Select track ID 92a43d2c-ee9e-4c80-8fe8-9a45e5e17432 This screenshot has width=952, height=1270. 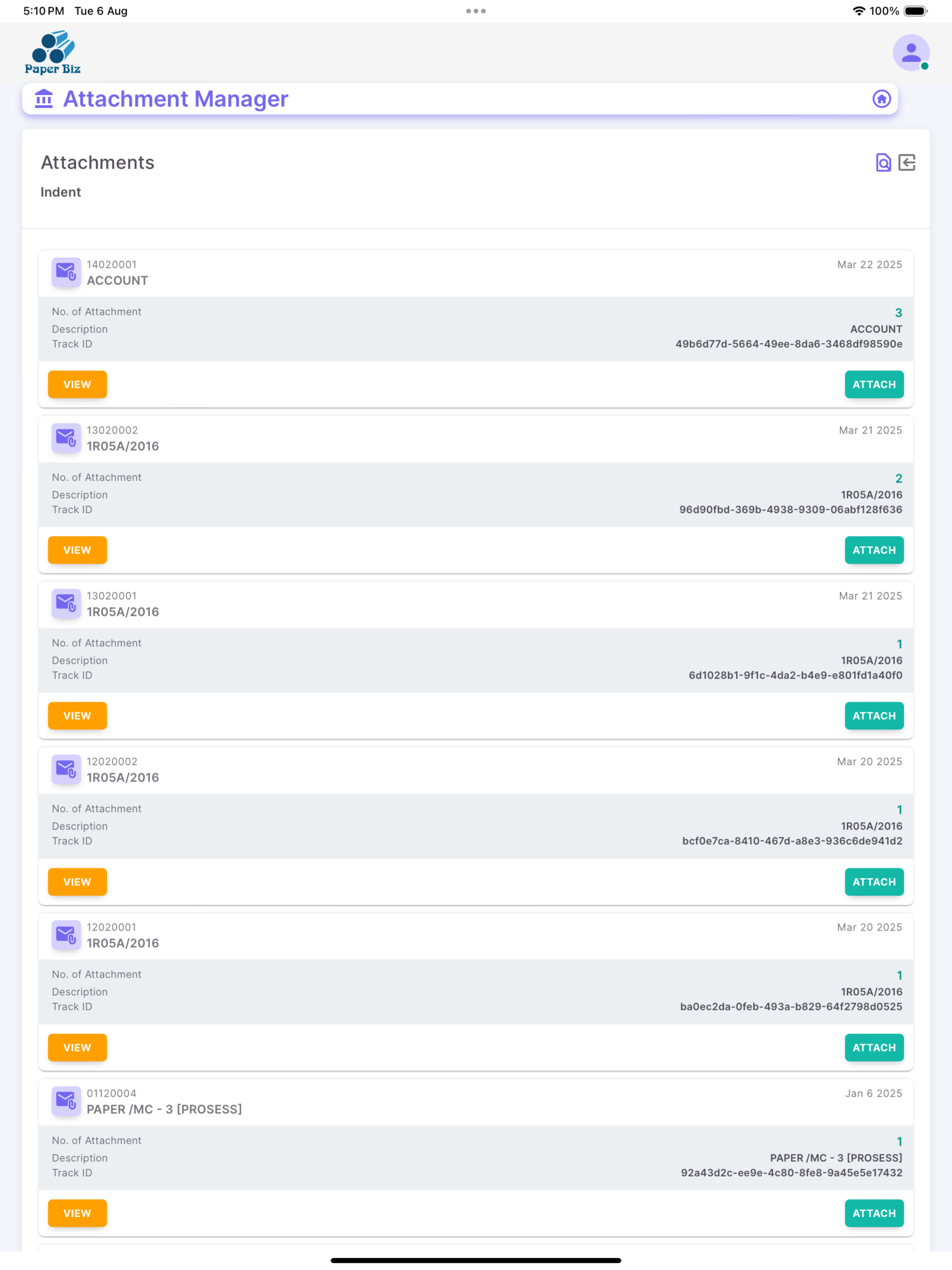[x=791, y=1172]
